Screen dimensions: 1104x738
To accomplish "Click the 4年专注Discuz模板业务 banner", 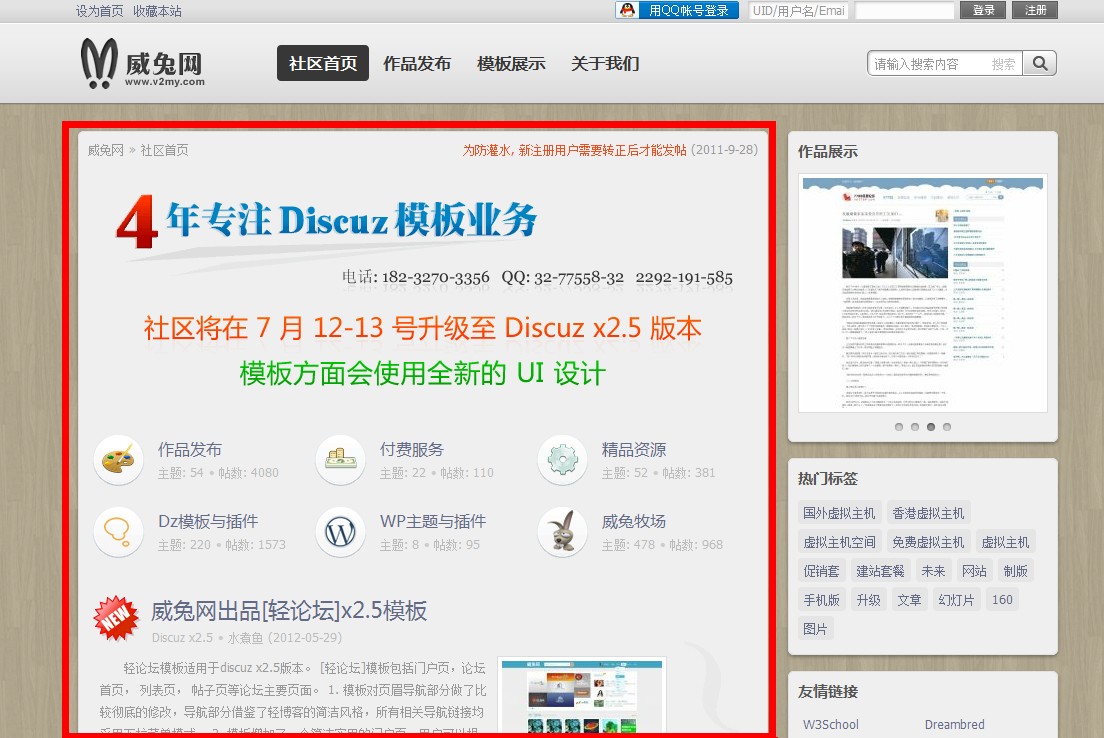I will 424,239.
